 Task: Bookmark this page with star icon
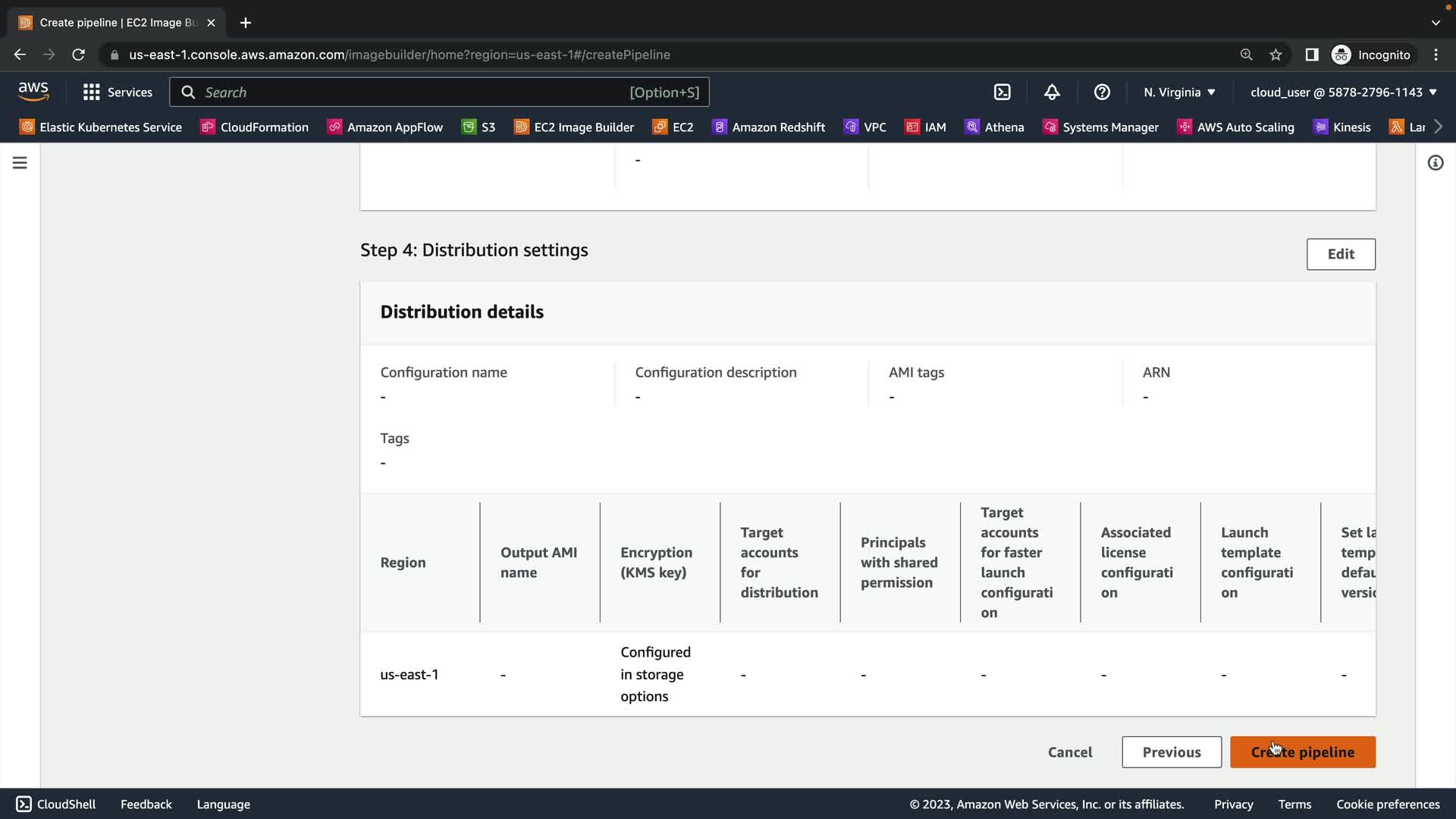click(1276, 55)
